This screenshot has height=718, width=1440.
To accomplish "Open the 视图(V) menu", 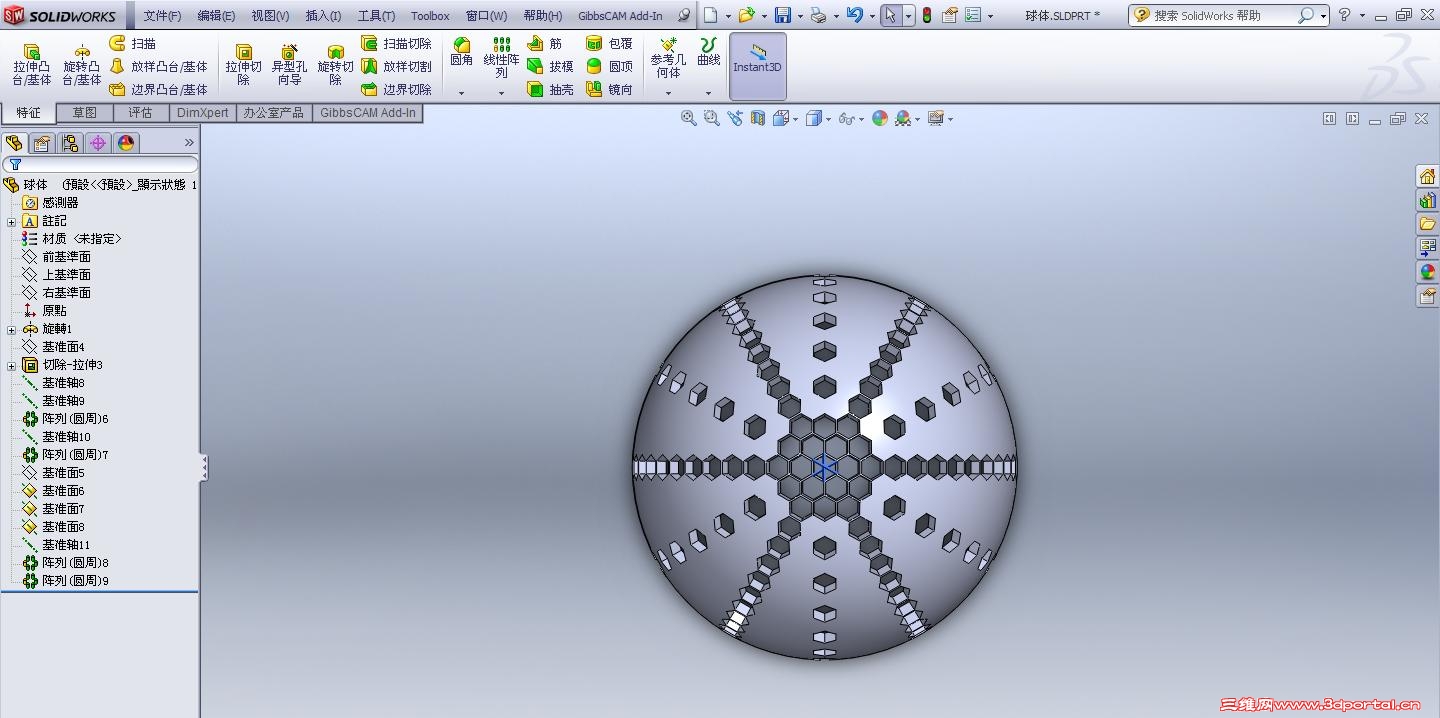I will click(270, 16).
